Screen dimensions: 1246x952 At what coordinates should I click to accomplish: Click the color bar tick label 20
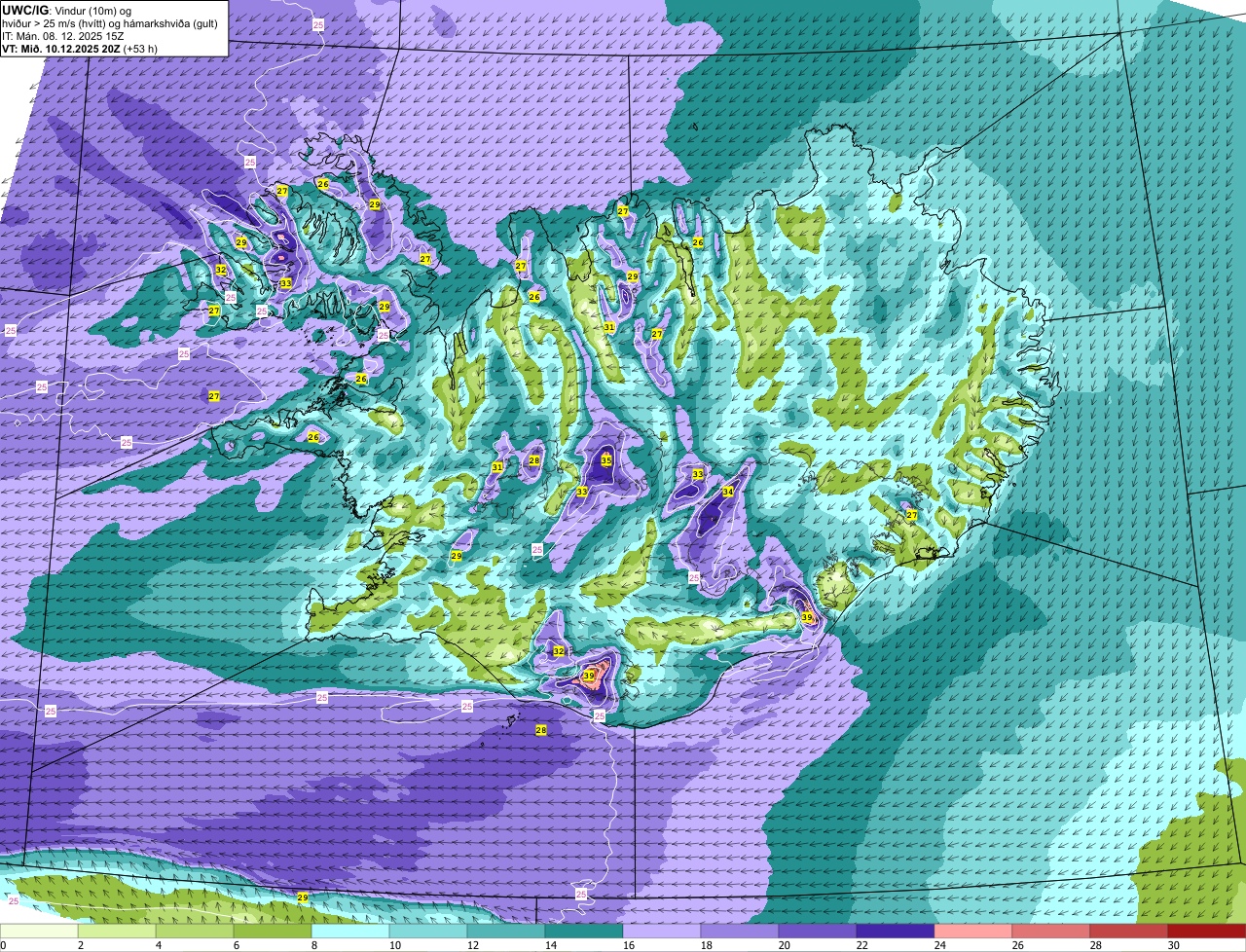coord(785,945)
